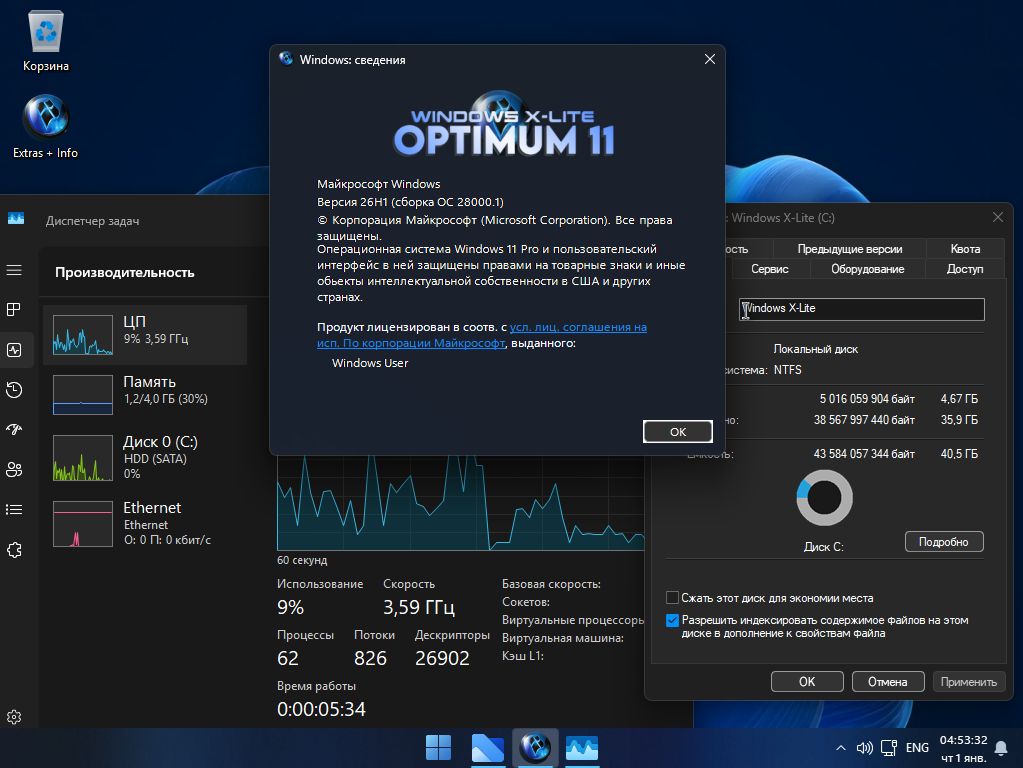Click the disk usage donut chart
This screenshot has height=768, width=1023.
[x=824, y=498]
